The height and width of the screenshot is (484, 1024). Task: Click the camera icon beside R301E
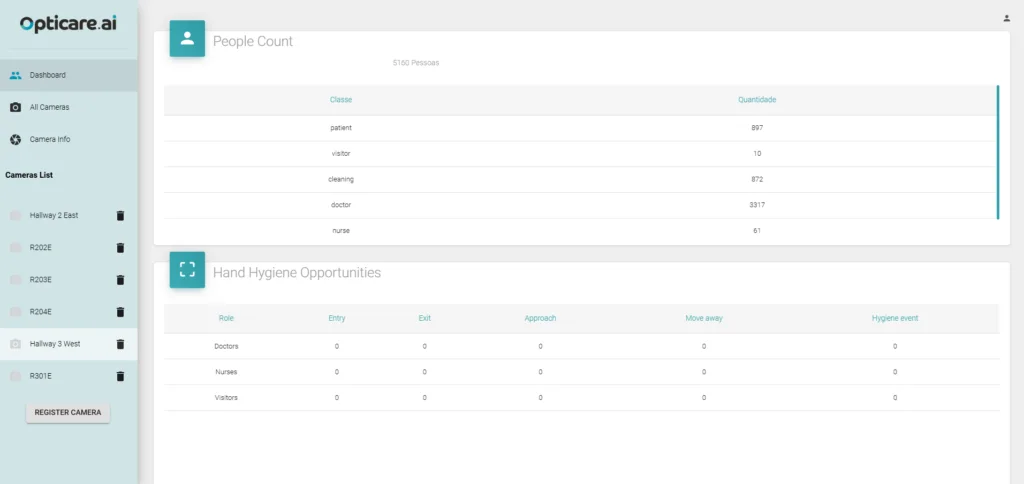[16, 376]
